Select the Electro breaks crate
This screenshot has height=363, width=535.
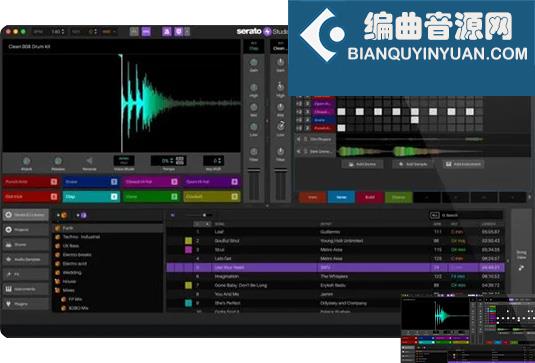(108, 255)
